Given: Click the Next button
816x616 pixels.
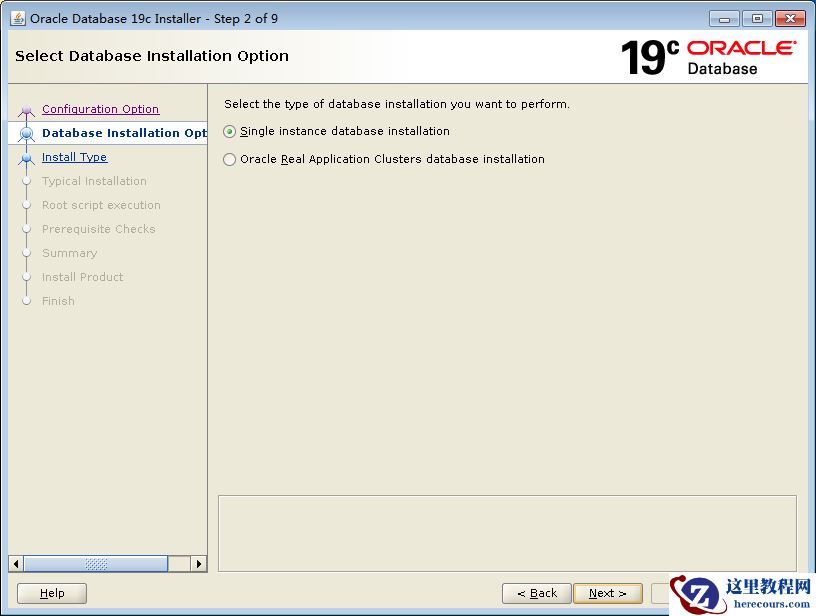Looking at the screenshot, I should tap(607, 593).
